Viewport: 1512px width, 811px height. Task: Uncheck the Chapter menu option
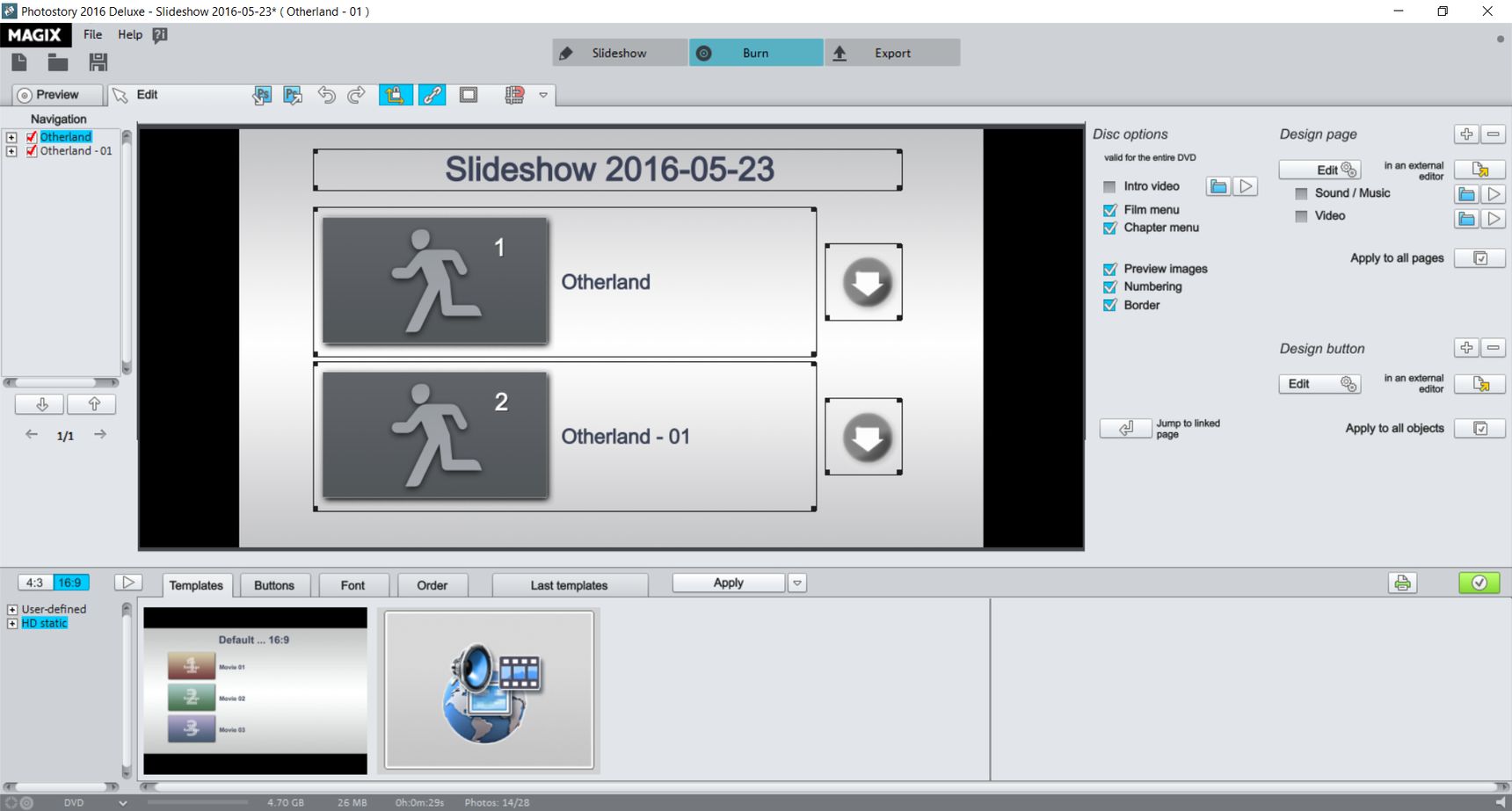coord(1109,228)
